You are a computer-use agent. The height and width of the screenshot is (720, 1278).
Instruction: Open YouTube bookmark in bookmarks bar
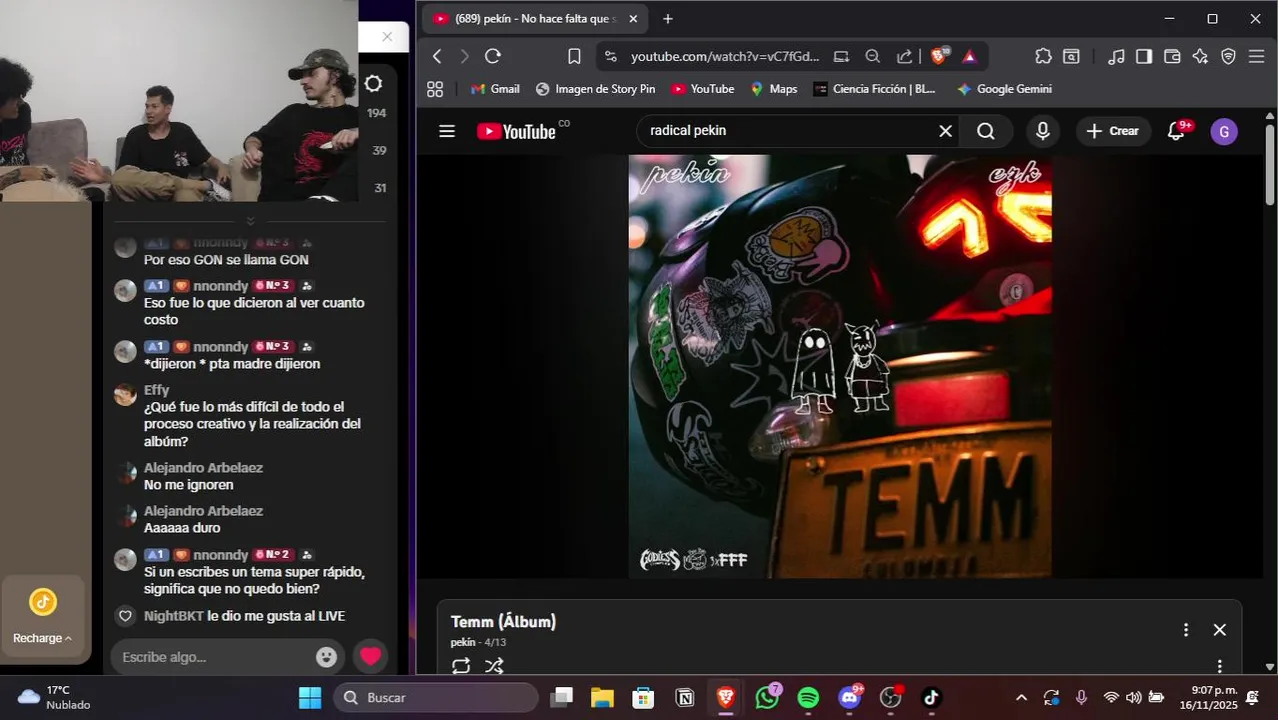(703, 89)
